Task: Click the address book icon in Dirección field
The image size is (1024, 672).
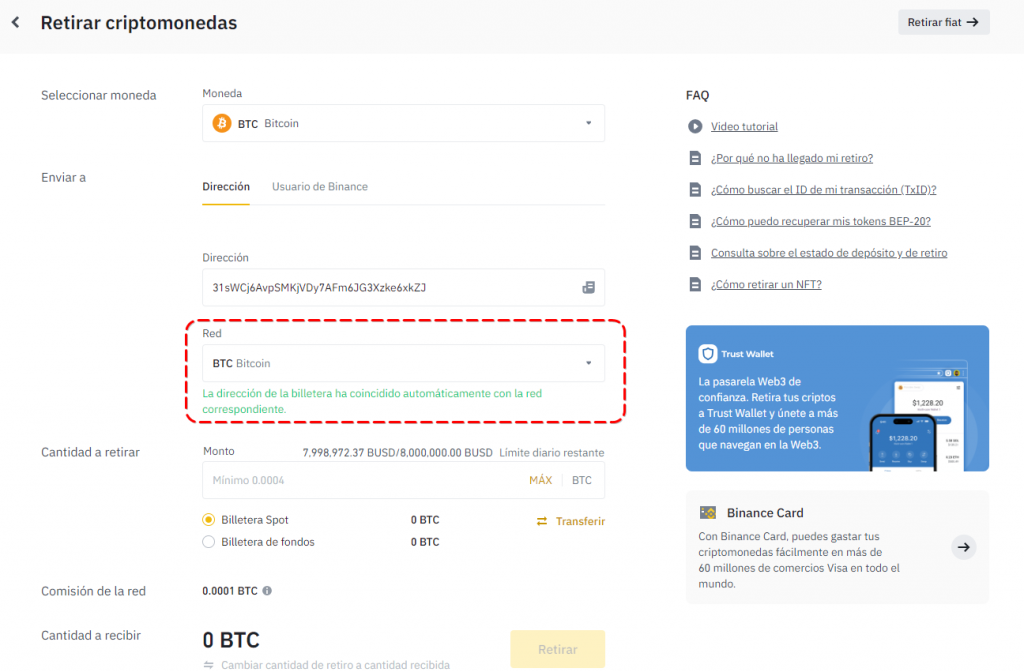Action: coord(588,288)
